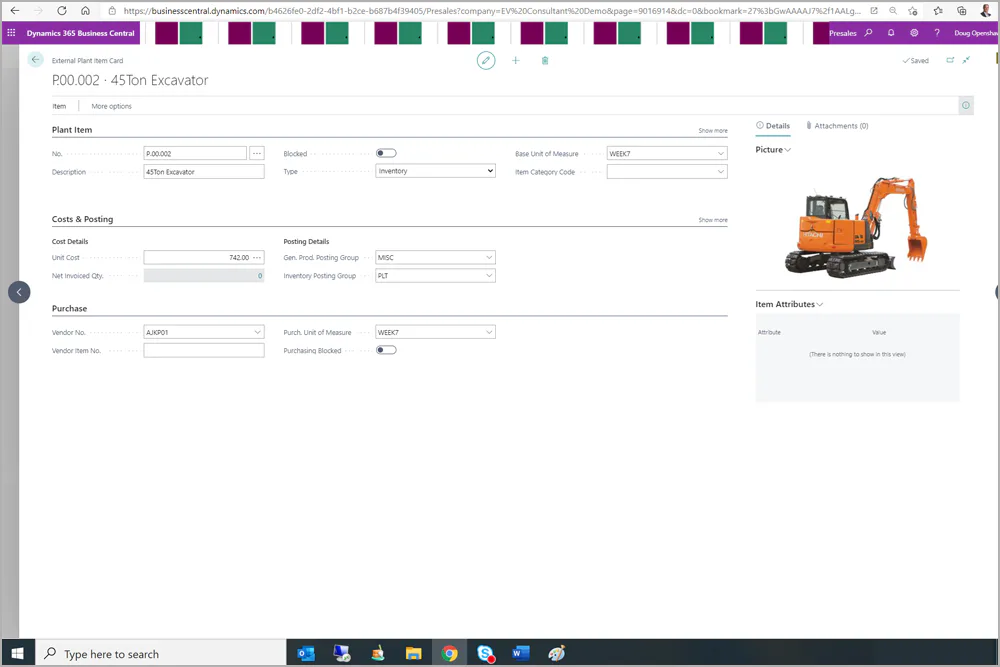Open the Outlook taskbar icon

(x=306, y=654)
